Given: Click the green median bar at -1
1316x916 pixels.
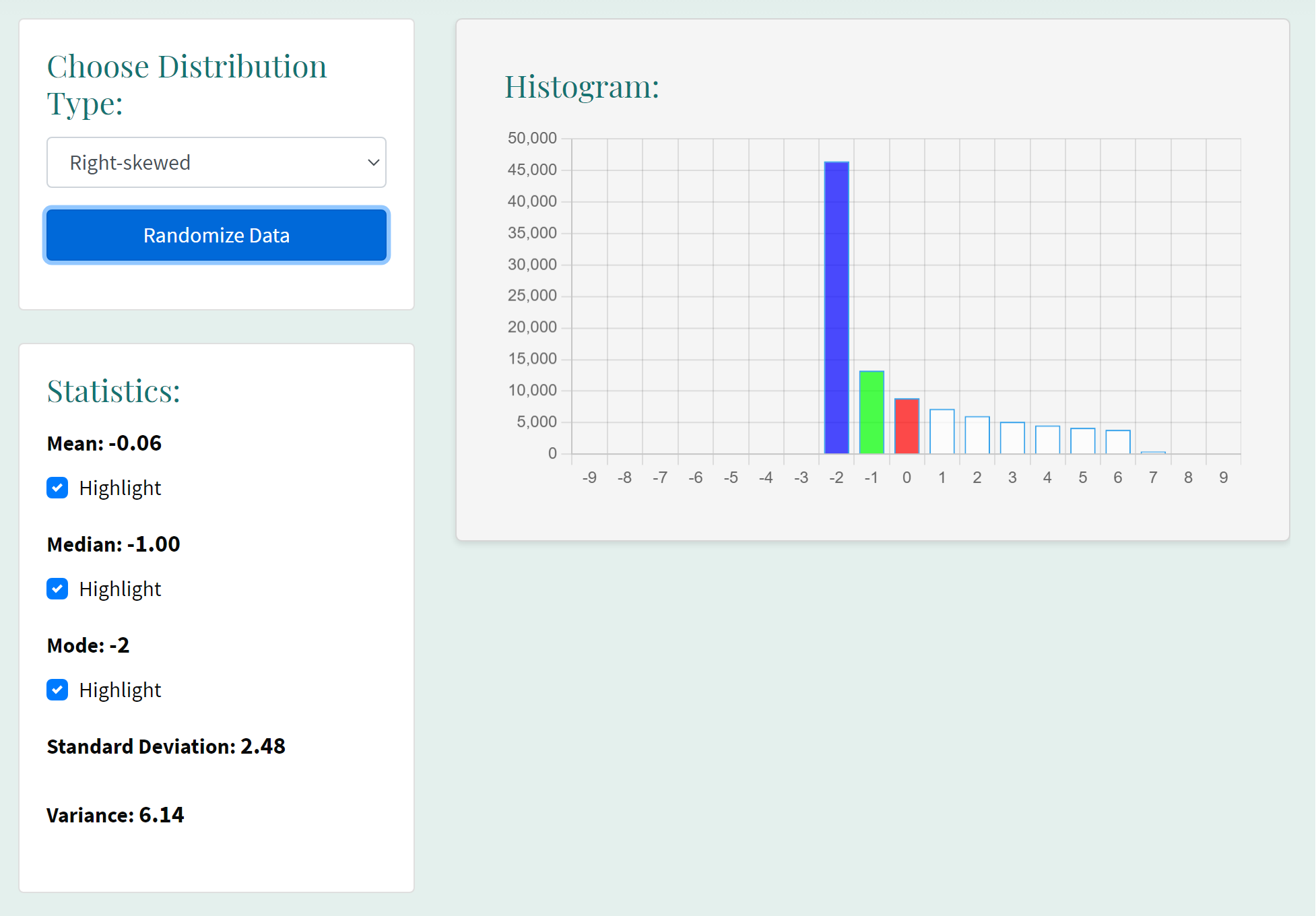Looking at the screenshot, I should (x=871, y=412).
